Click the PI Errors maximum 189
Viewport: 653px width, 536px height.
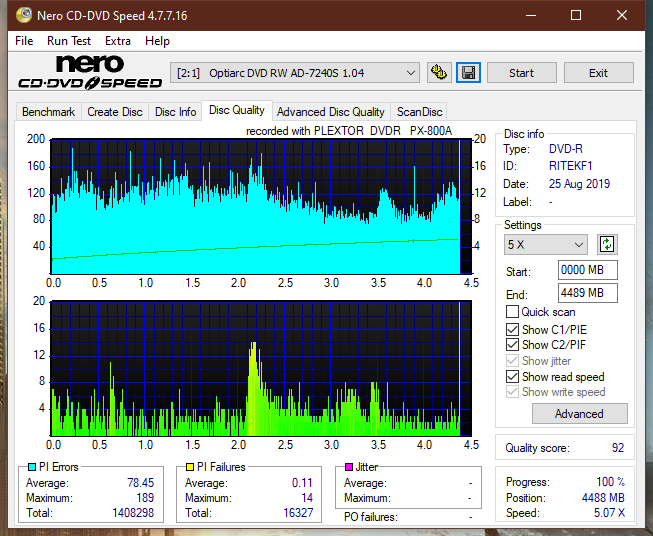click(x=145, y=498)
